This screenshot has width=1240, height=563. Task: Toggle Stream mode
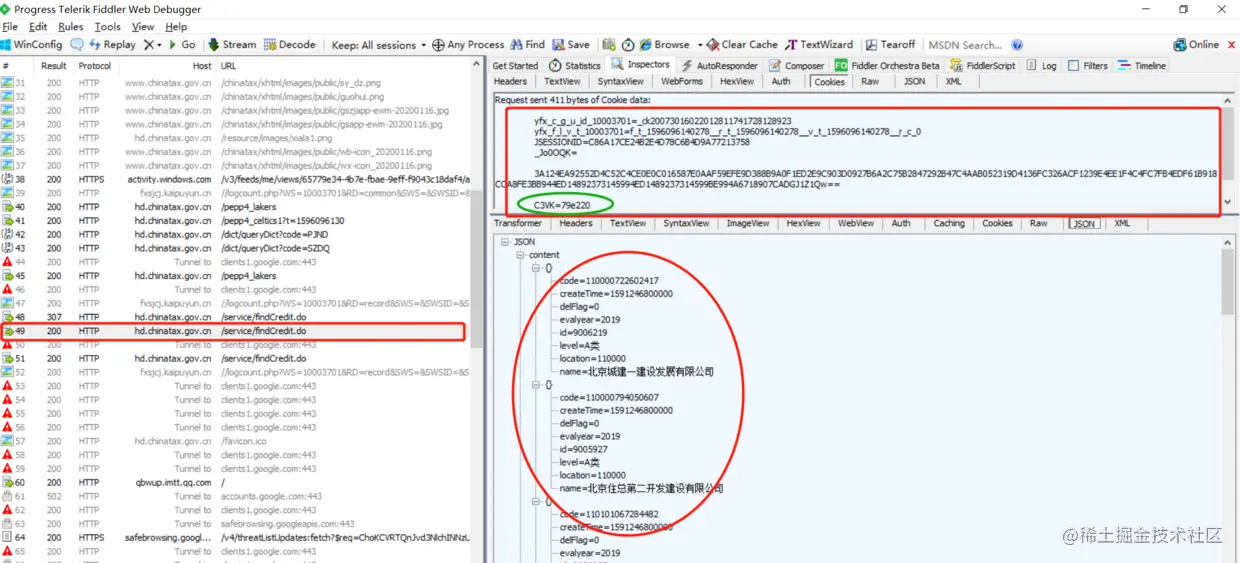pyautogui.click(x=231, y=45)
